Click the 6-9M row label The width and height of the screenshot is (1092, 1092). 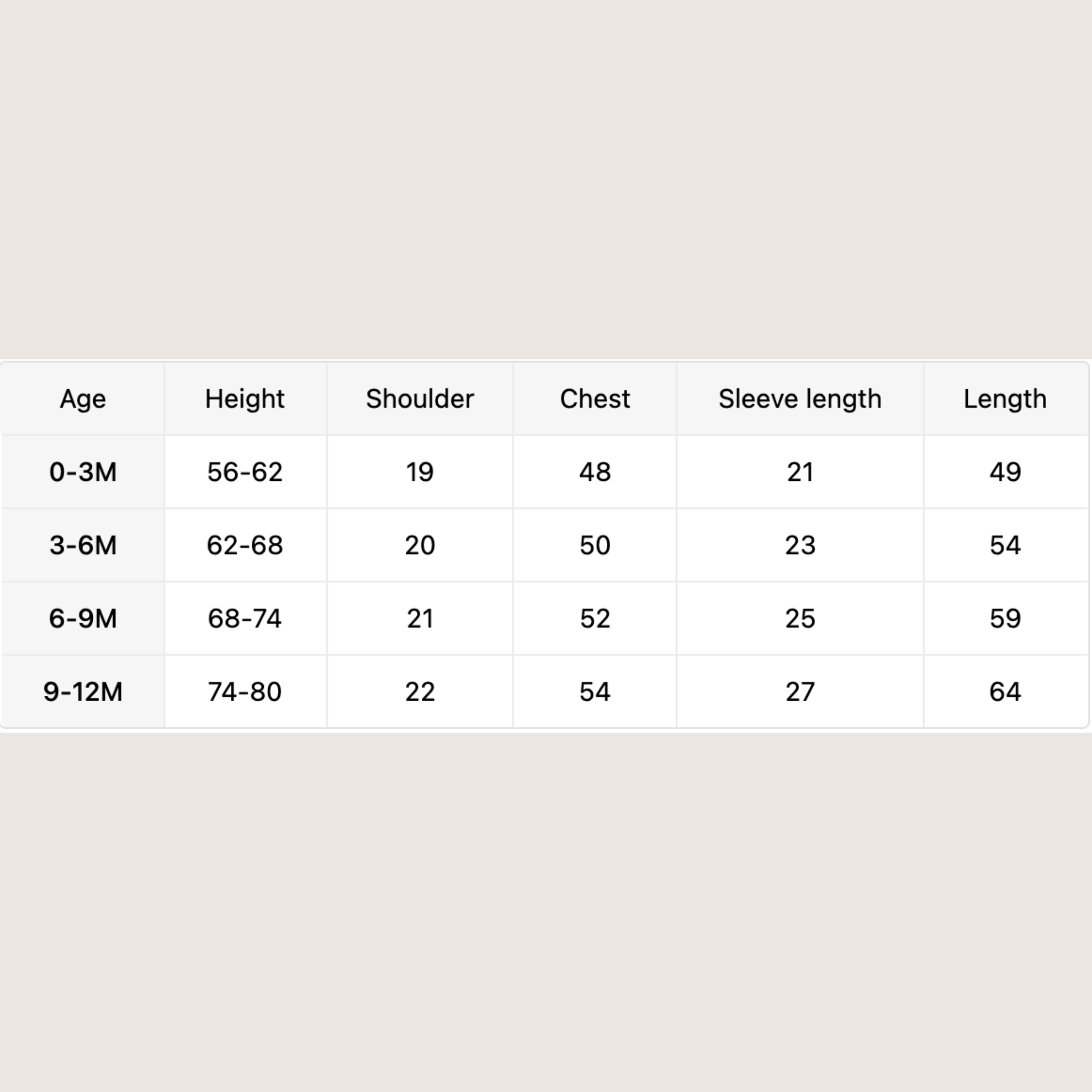(83, 619)
